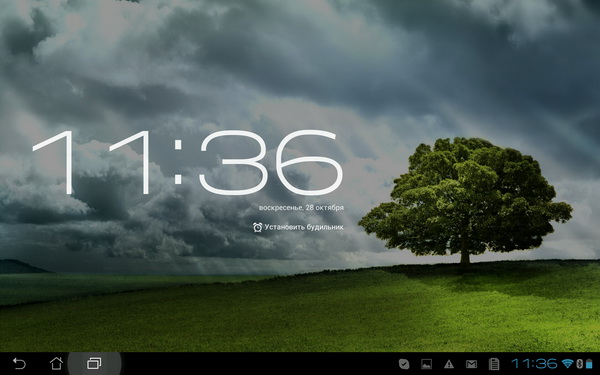This screenshot has width=600, height=375.
Task: Open the document notification icon
Action: (494, 364)
